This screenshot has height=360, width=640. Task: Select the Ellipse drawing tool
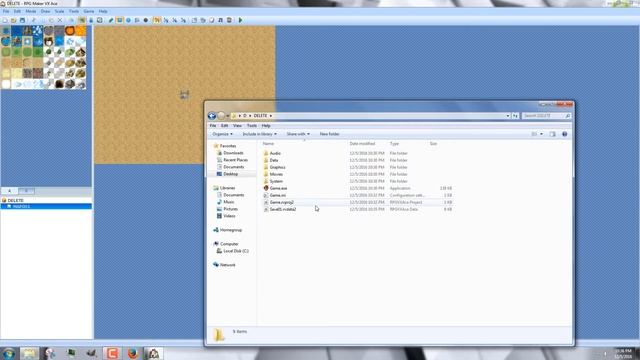128,20
